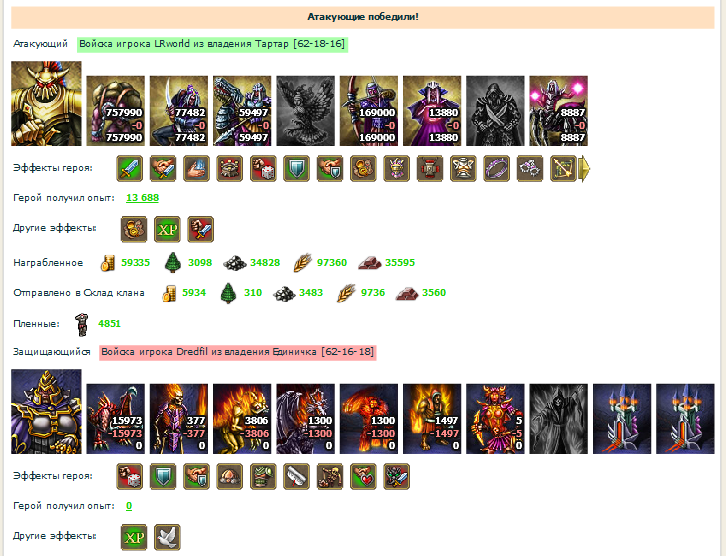Viewport: 726px width, 556px height.
Task: Click the purple ring attacker hero effect icon
Action: point(496,169)
